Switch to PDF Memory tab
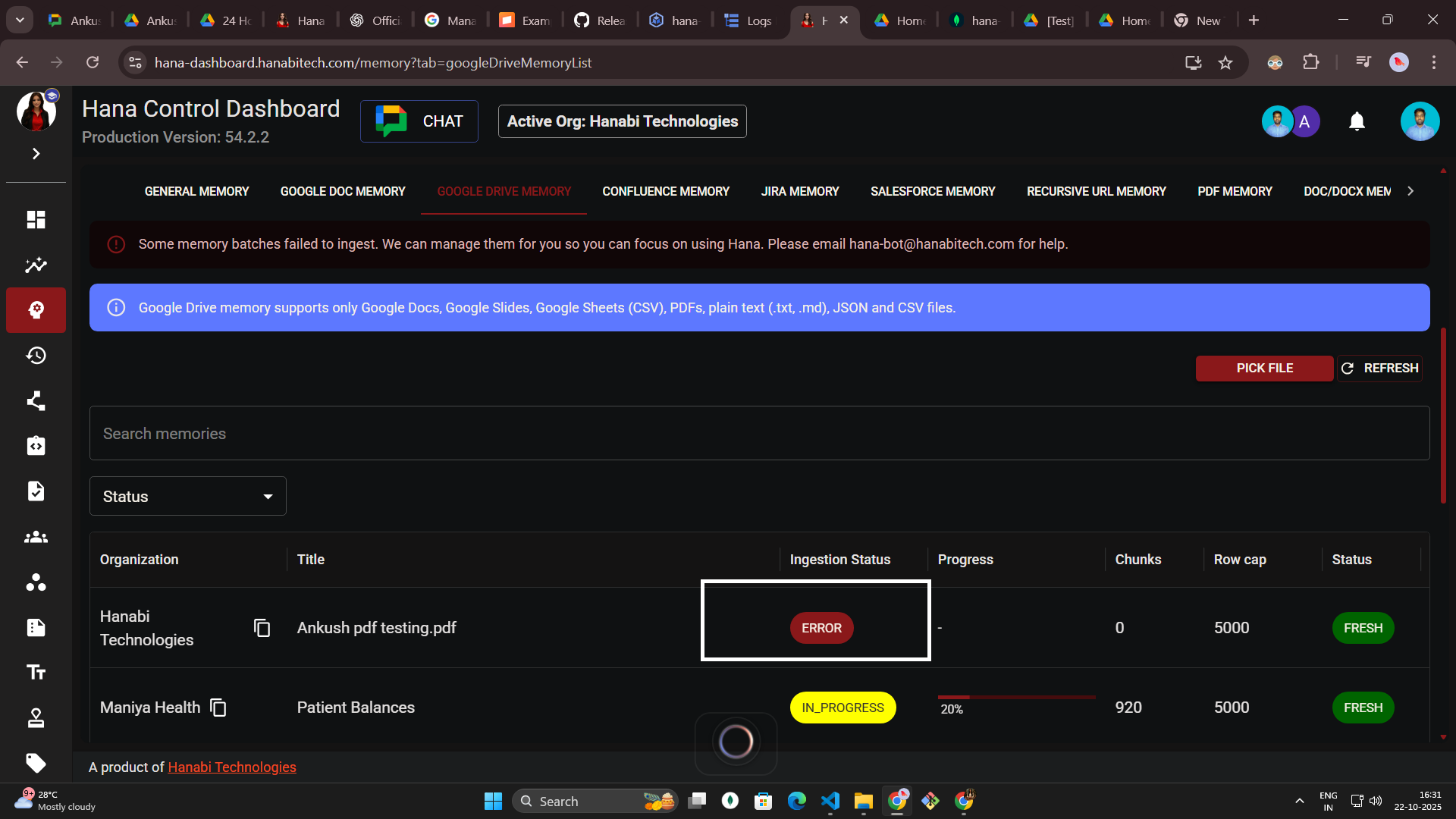The image size is (1456, 819). pos(1235,192)
